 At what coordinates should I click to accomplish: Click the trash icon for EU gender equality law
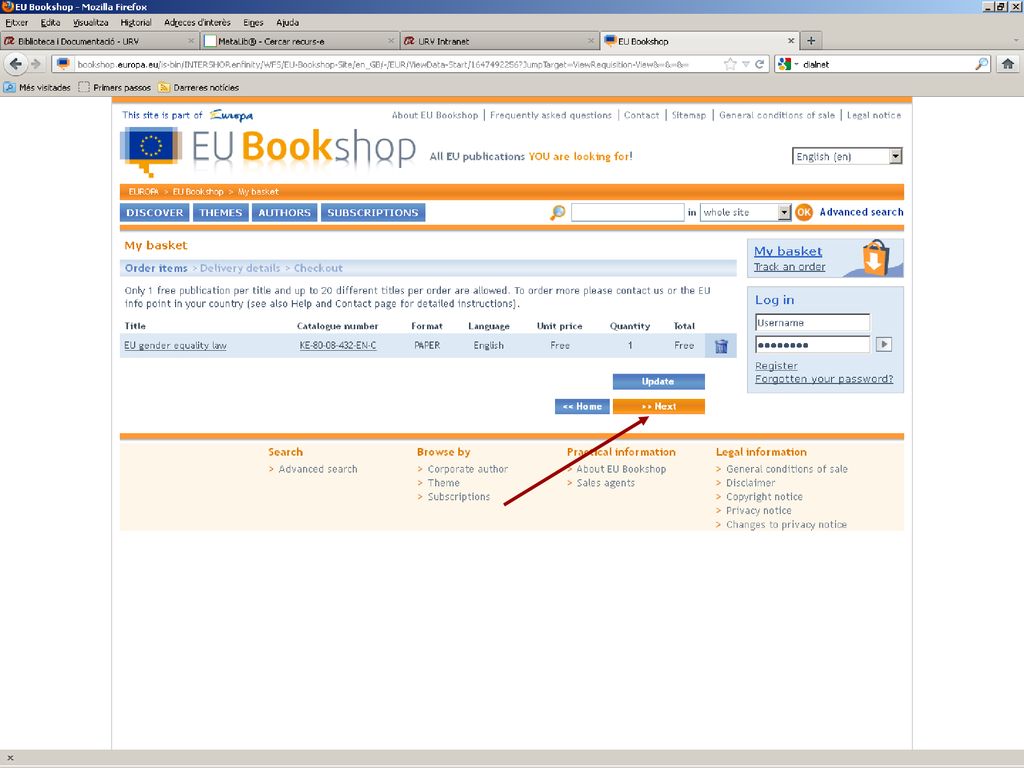coord(721,346)
